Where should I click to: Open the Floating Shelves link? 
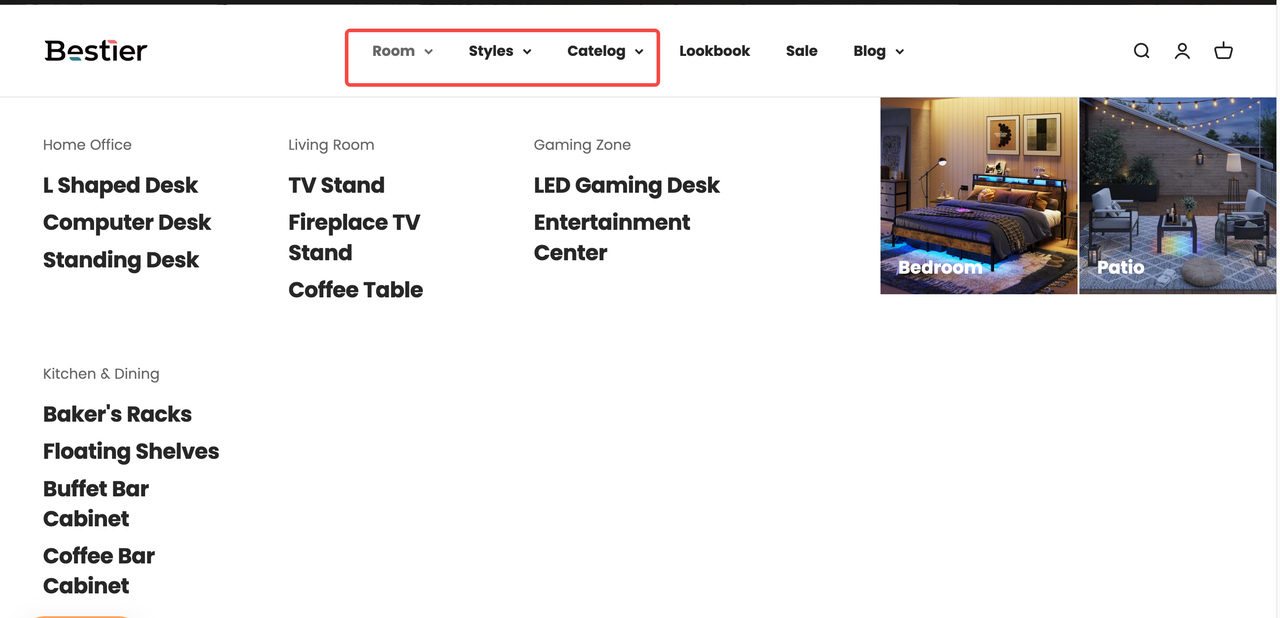131,451
